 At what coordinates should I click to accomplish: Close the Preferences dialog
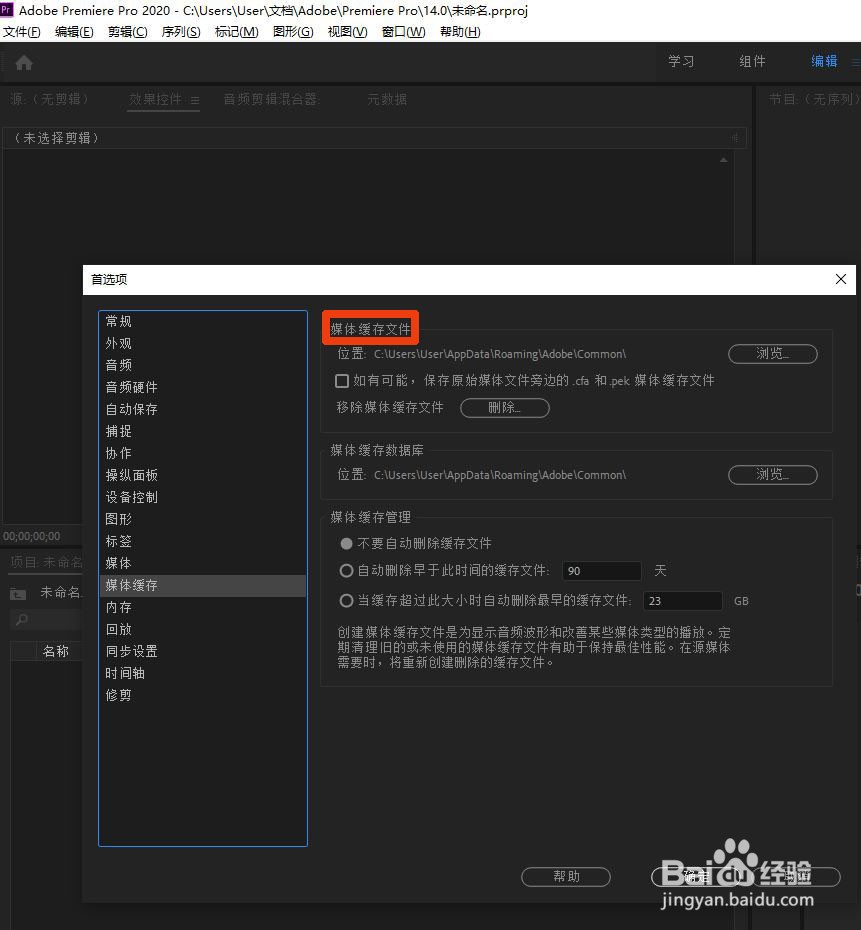pos(841,279)
